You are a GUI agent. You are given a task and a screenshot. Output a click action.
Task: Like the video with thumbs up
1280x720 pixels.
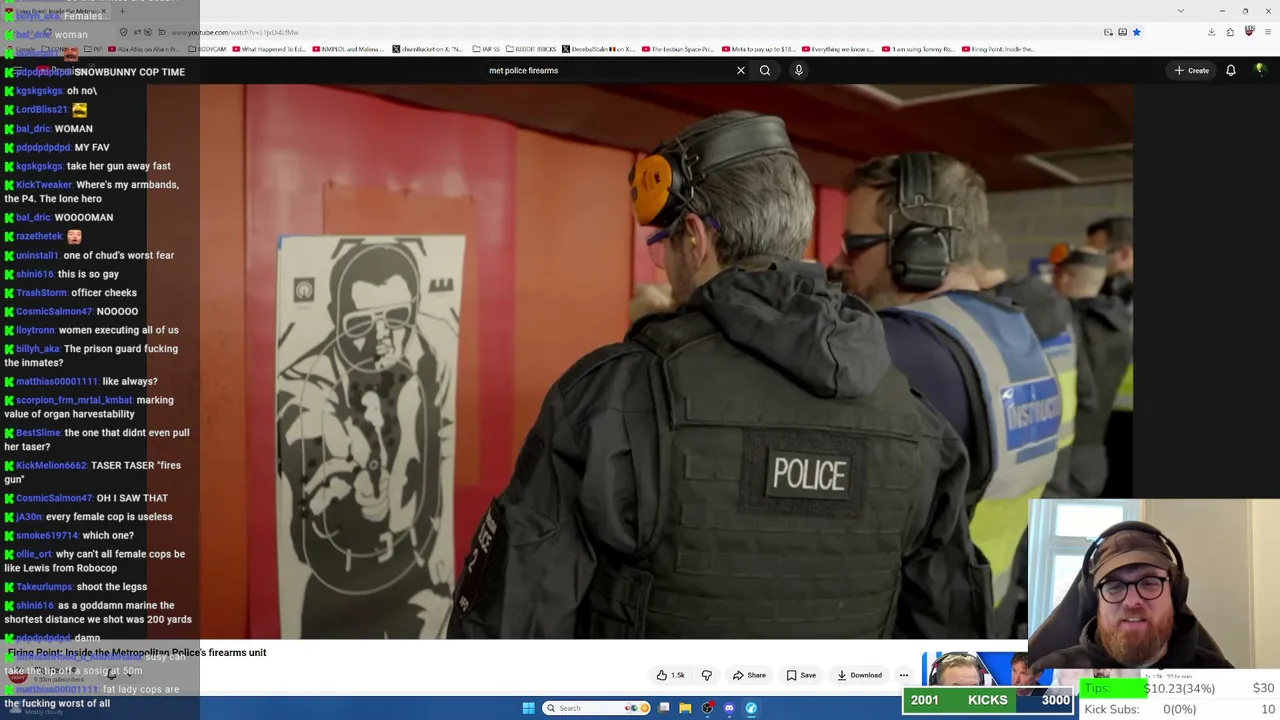(671, 675)
